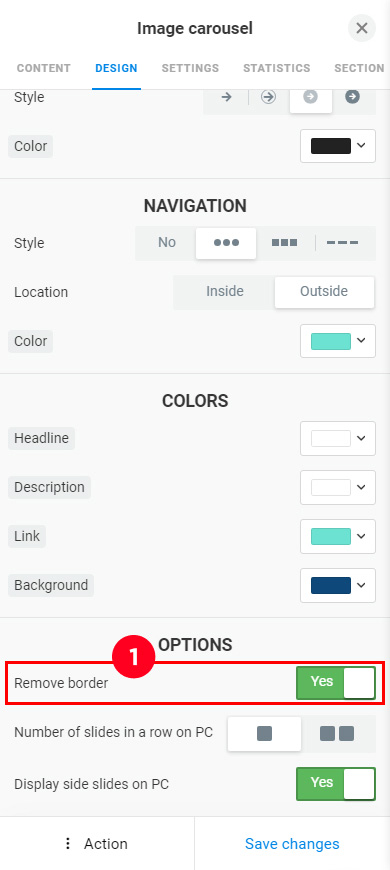This screenshot has height=870, width=390.
Task: Toggle the Remove border switch
Action: (336, 683)
